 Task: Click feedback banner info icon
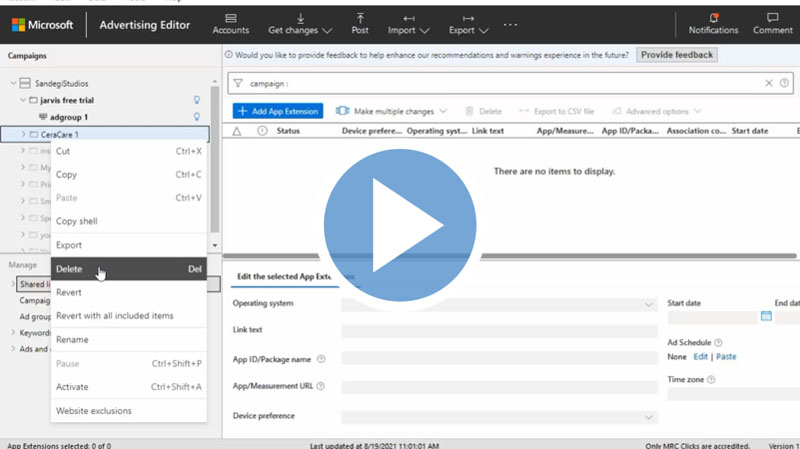coord(229,55)
